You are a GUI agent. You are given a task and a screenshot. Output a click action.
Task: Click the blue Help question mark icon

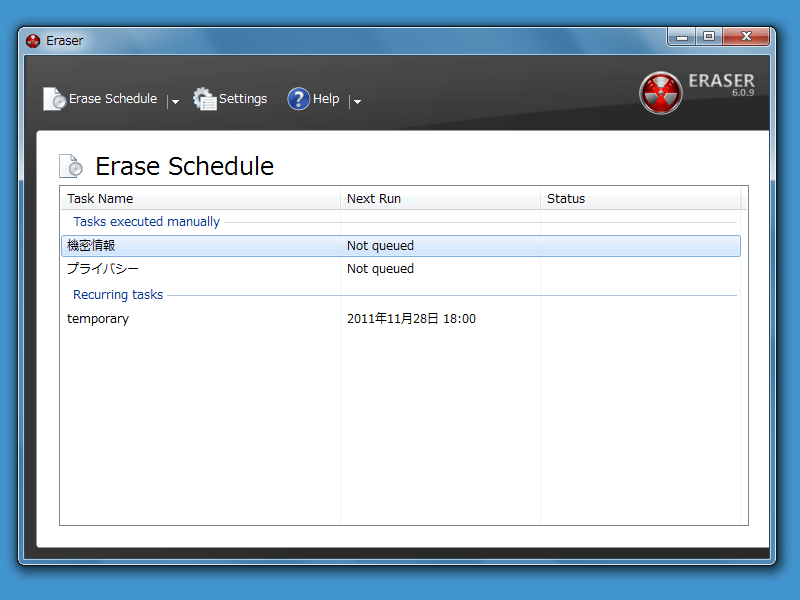pyautogui.click(x=298, y=98)
